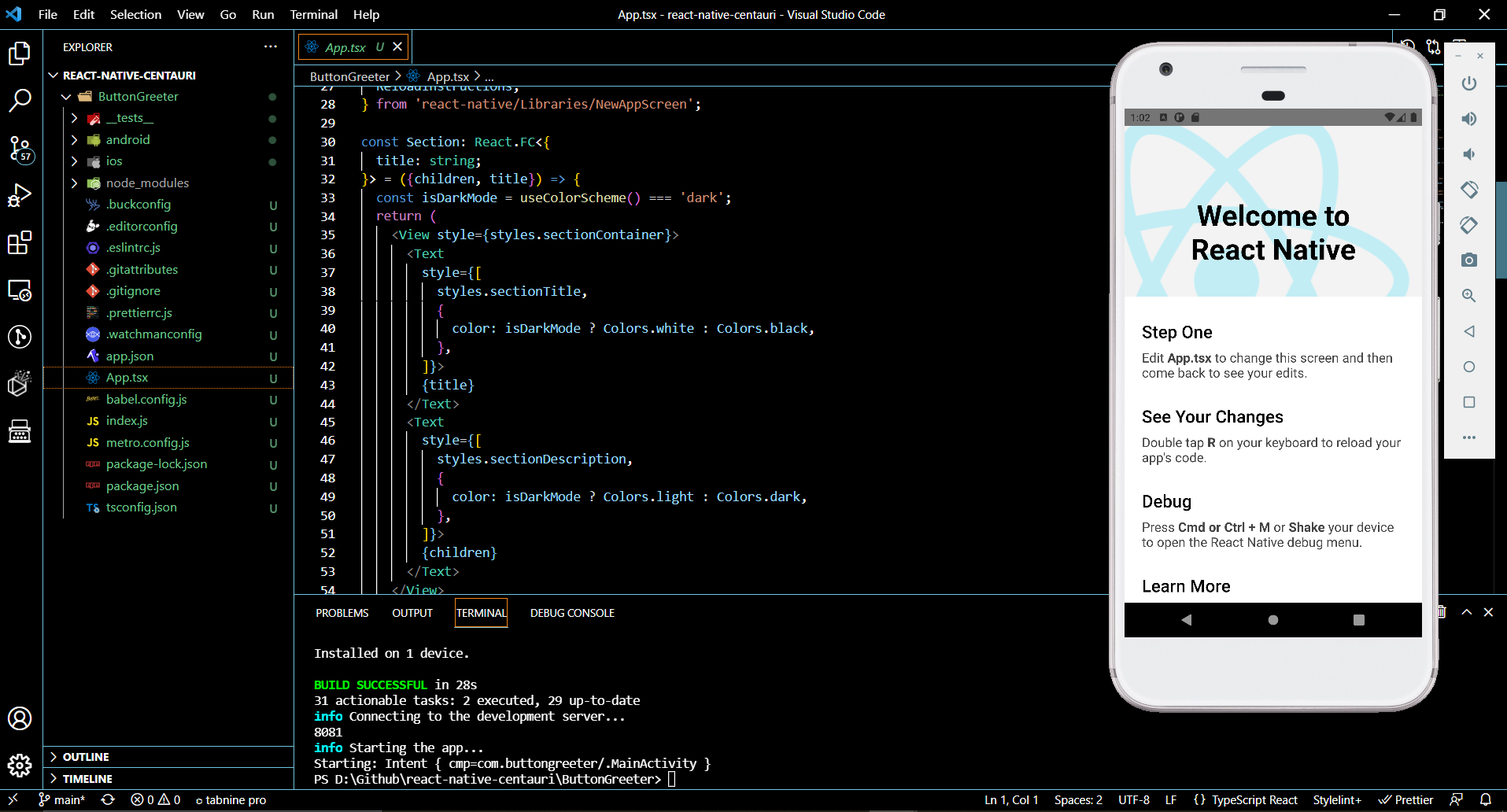Open package.json in the explorer
The image size is (1507, 812).
click(142, 486)
